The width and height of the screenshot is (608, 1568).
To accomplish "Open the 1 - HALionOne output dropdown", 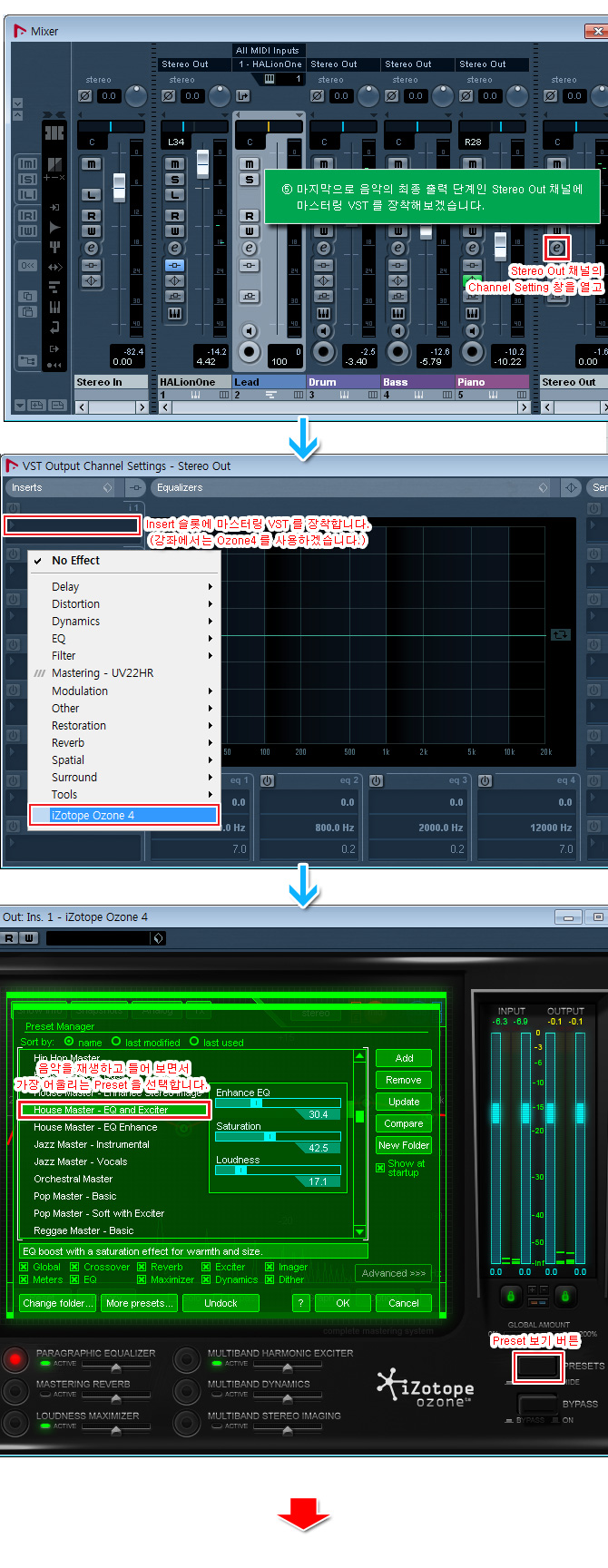I will [269, 64].
